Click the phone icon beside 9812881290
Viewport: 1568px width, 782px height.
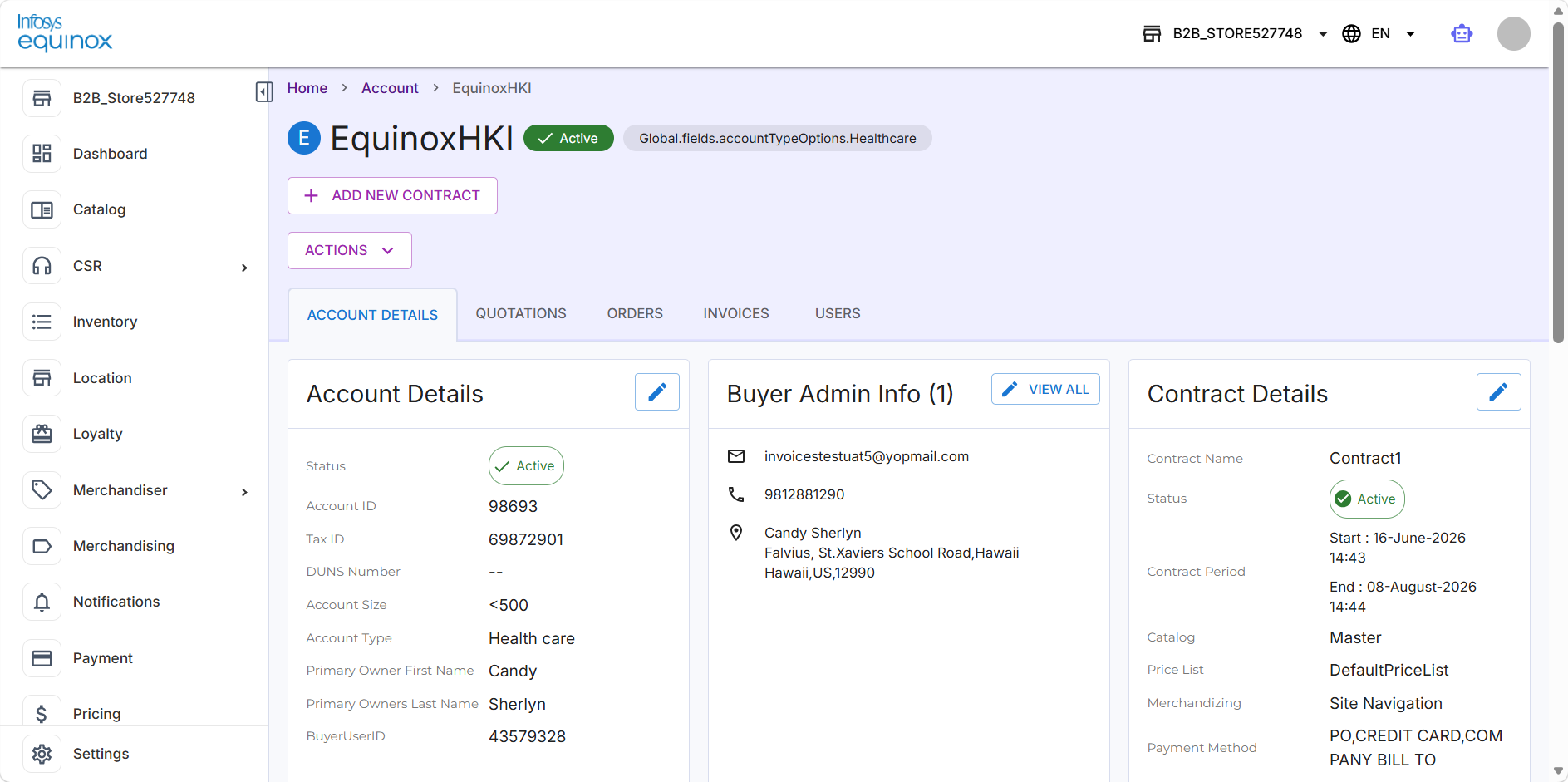[x=736, y=494]
